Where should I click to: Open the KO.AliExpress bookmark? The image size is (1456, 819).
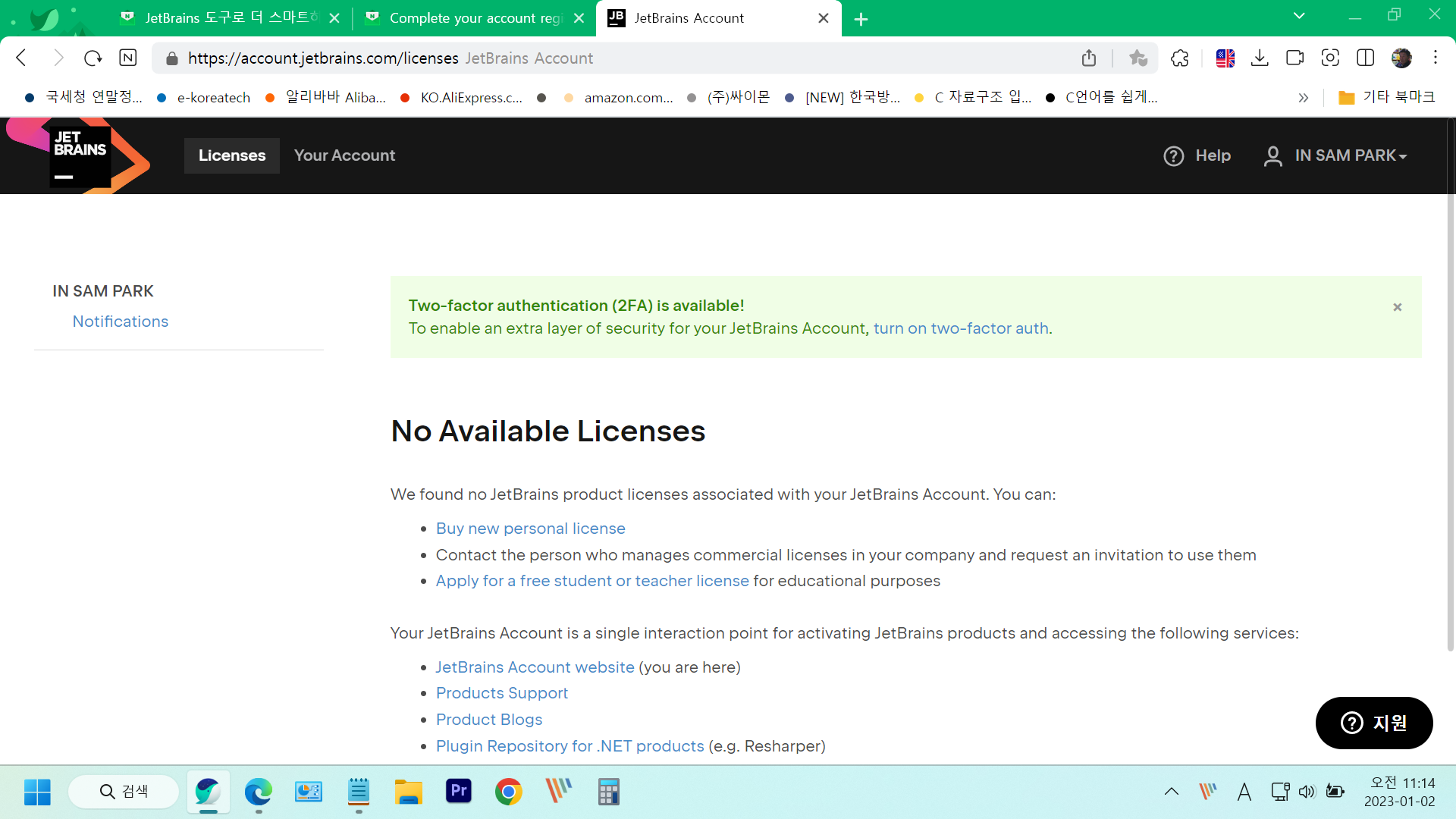pyautogui.click(x=461, y=97)
